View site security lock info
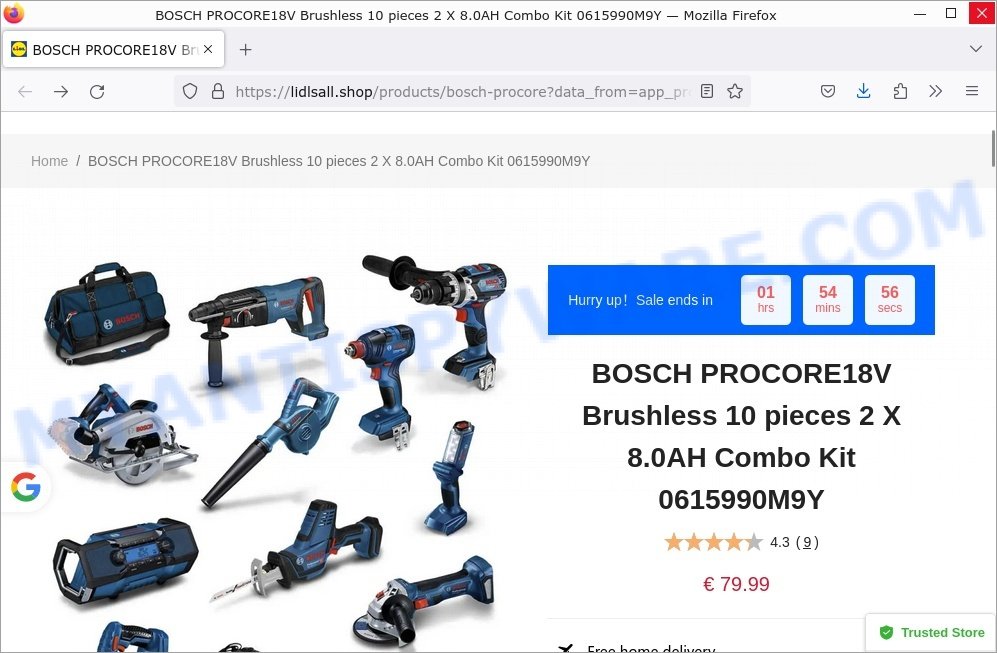This screenshot has height=653, width=997. click(217, 92)
